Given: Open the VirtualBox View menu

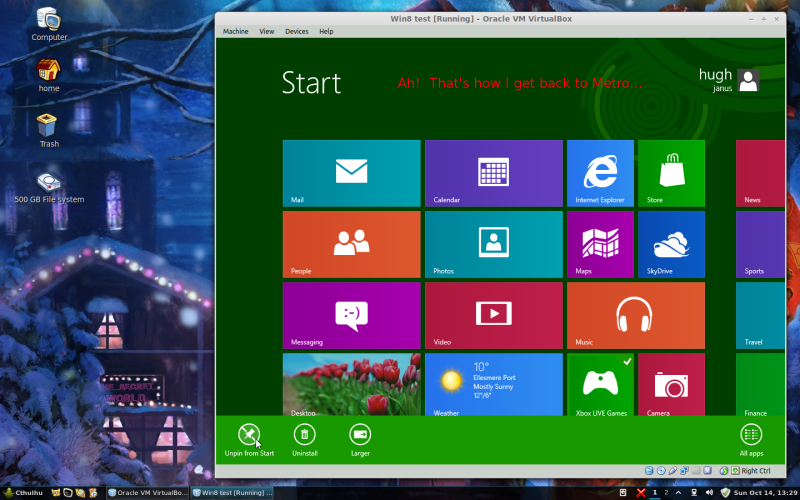Looking at the screenshot, I should click(266, 31).
